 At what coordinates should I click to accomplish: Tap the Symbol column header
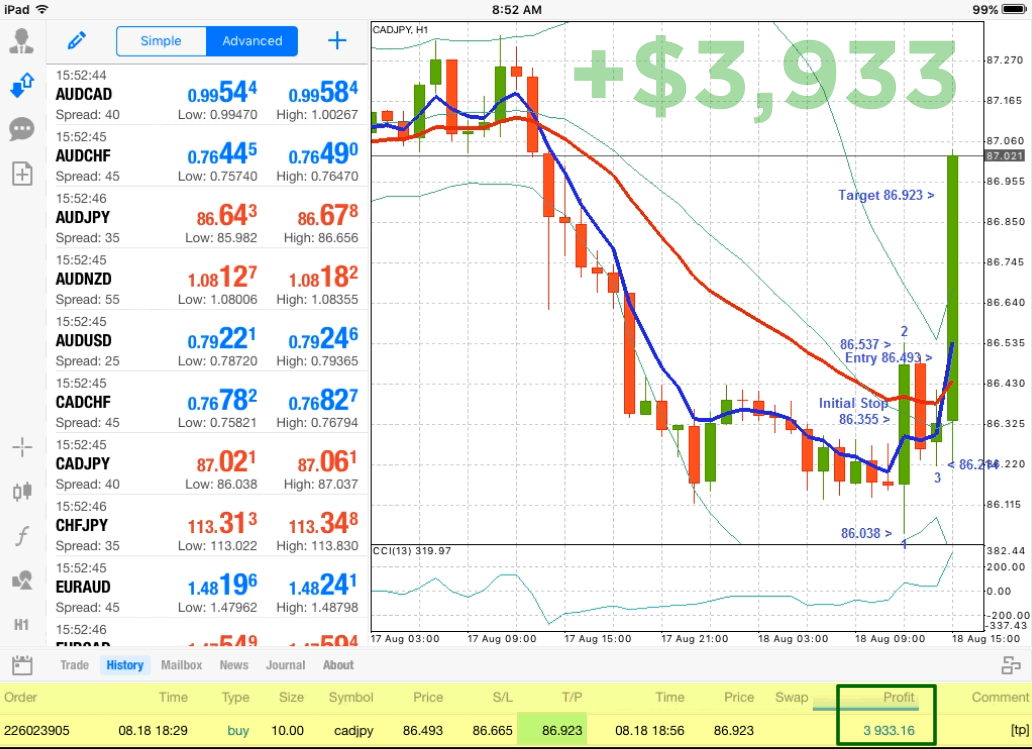coord(351,697)
